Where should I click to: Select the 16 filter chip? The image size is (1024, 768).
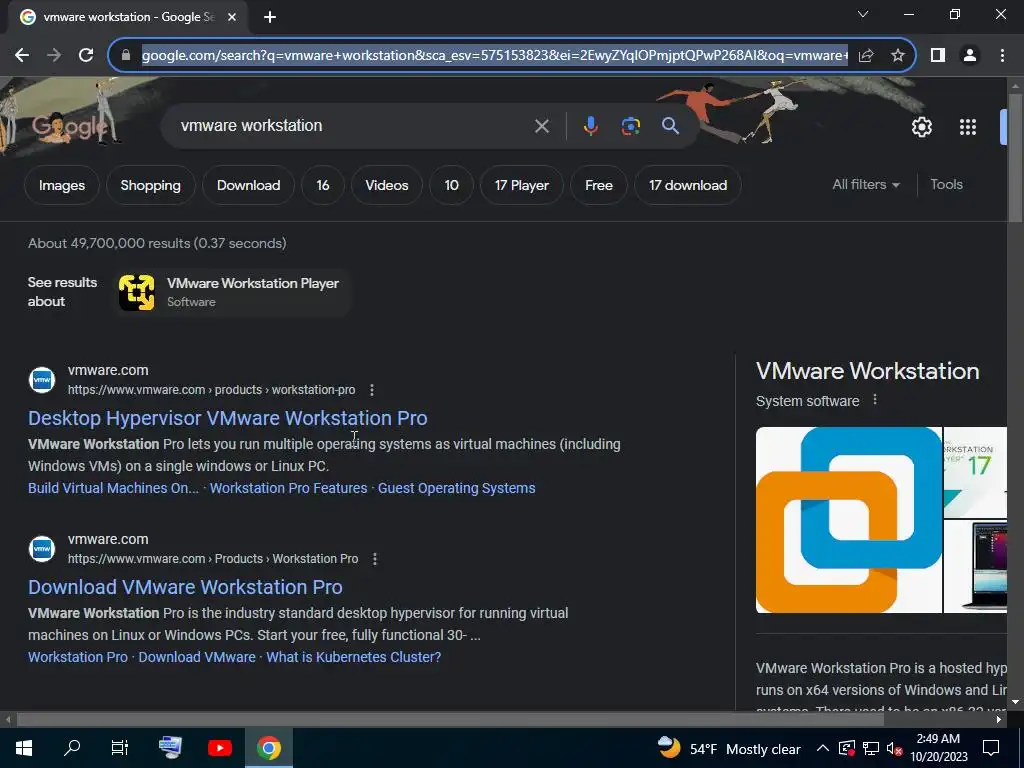click(x=323, y=185)
